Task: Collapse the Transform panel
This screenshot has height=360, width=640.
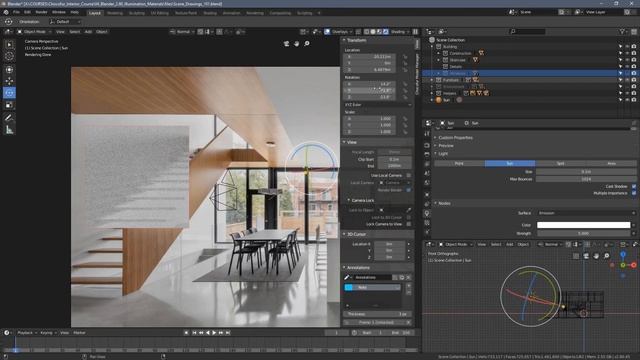Action: pos(344,40)
